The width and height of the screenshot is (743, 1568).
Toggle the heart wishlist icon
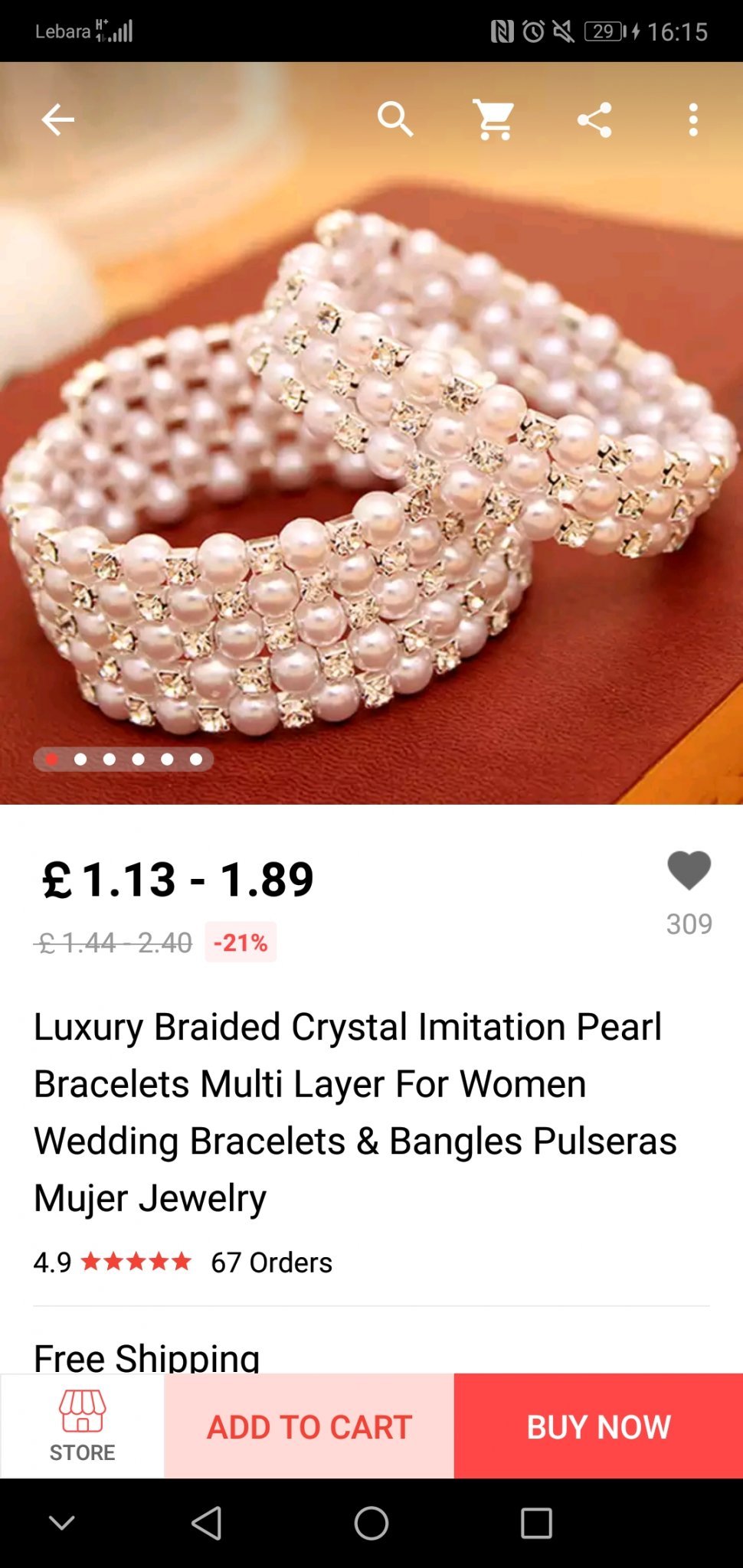(689, 871)
